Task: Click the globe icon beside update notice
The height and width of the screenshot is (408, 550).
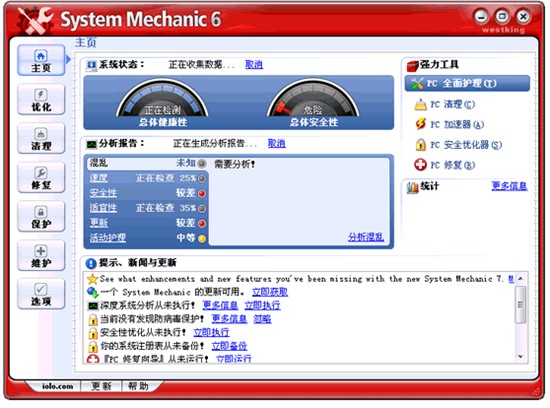Action: [92, 292]
